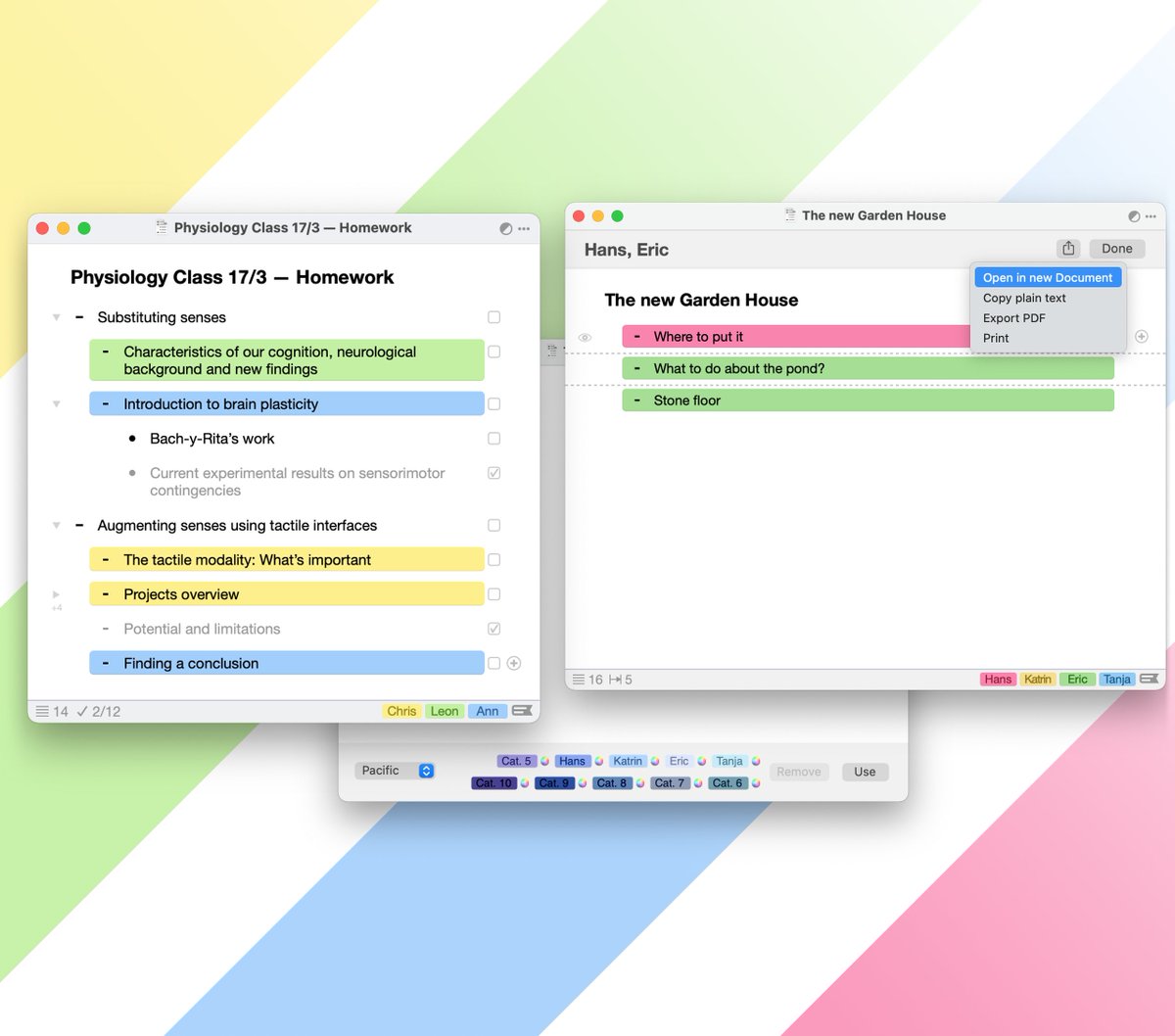This screenshot has height=1036, width=1175.
Task: Uncheck Current experimental results checkbox
Action: pyautogui.click(x=493, y=473)
